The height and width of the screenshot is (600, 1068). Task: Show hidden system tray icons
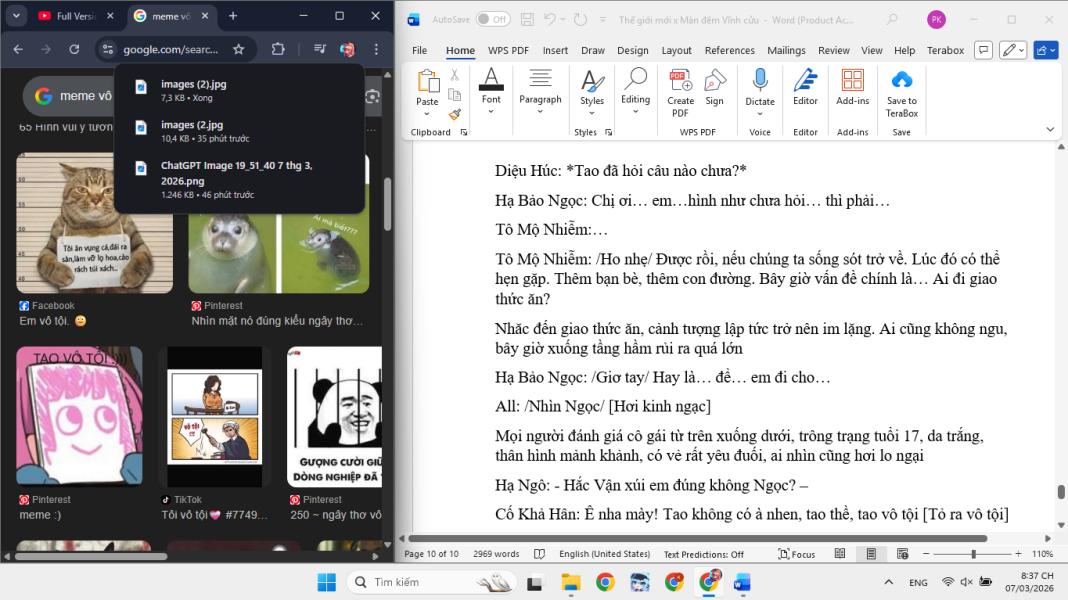[888, 582]
